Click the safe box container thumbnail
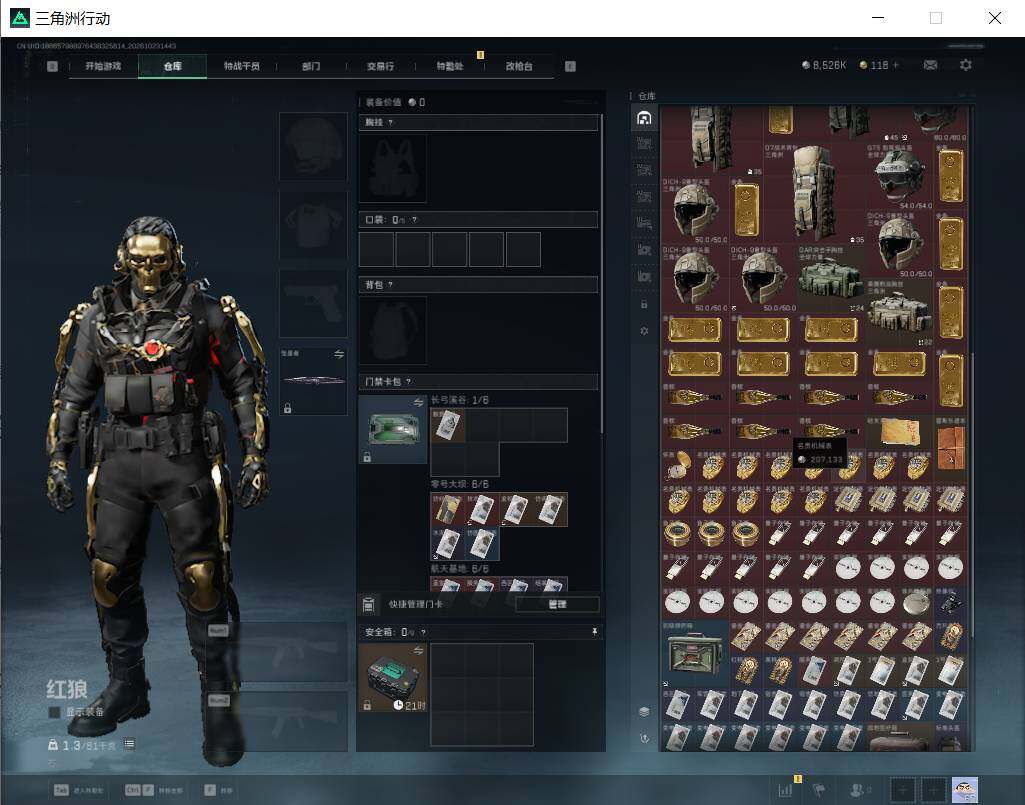Viewport: 1025px width, 805px height. click(x=393, y=677)
